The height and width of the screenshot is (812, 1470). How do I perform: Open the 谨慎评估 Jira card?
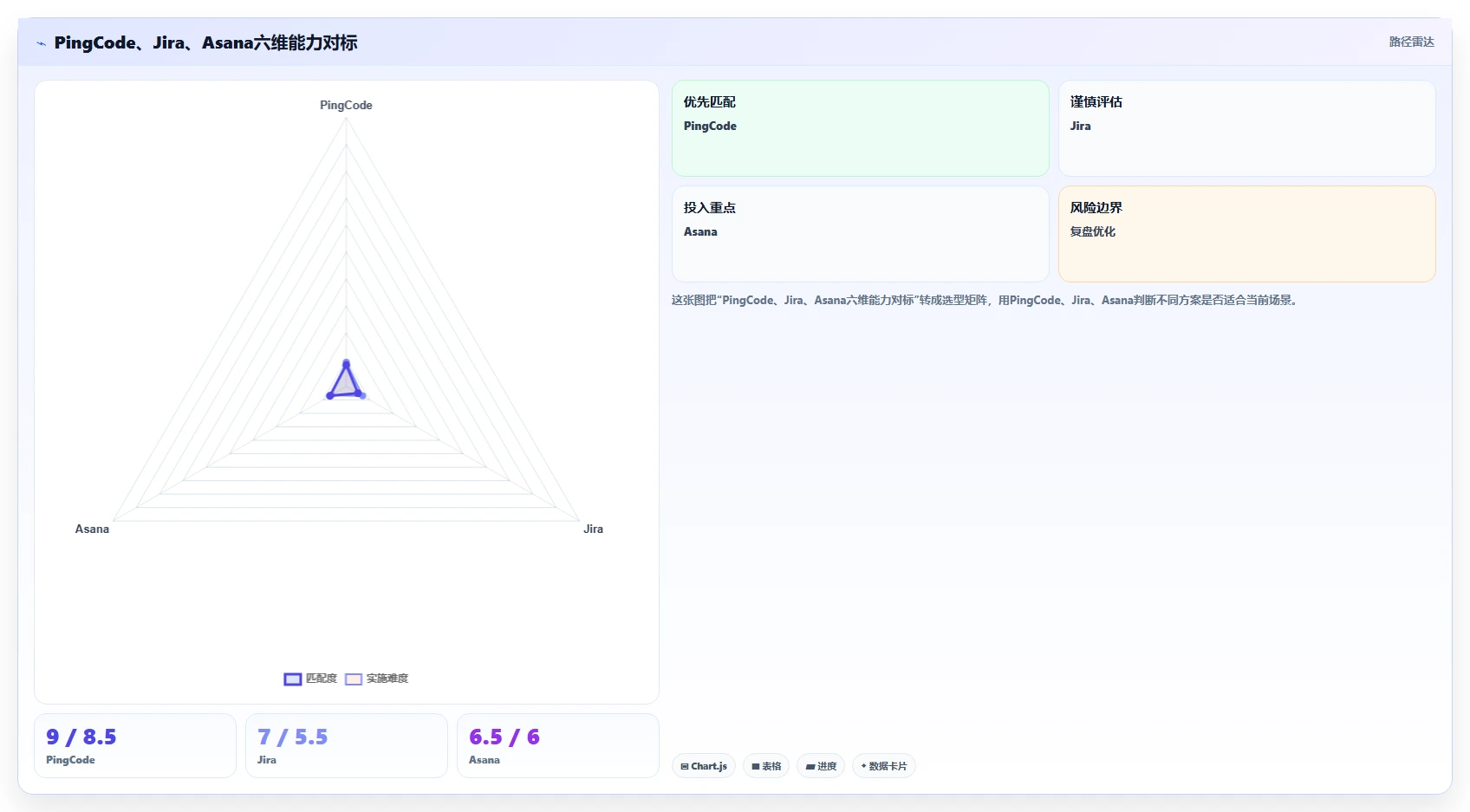tap(1247, 128)
